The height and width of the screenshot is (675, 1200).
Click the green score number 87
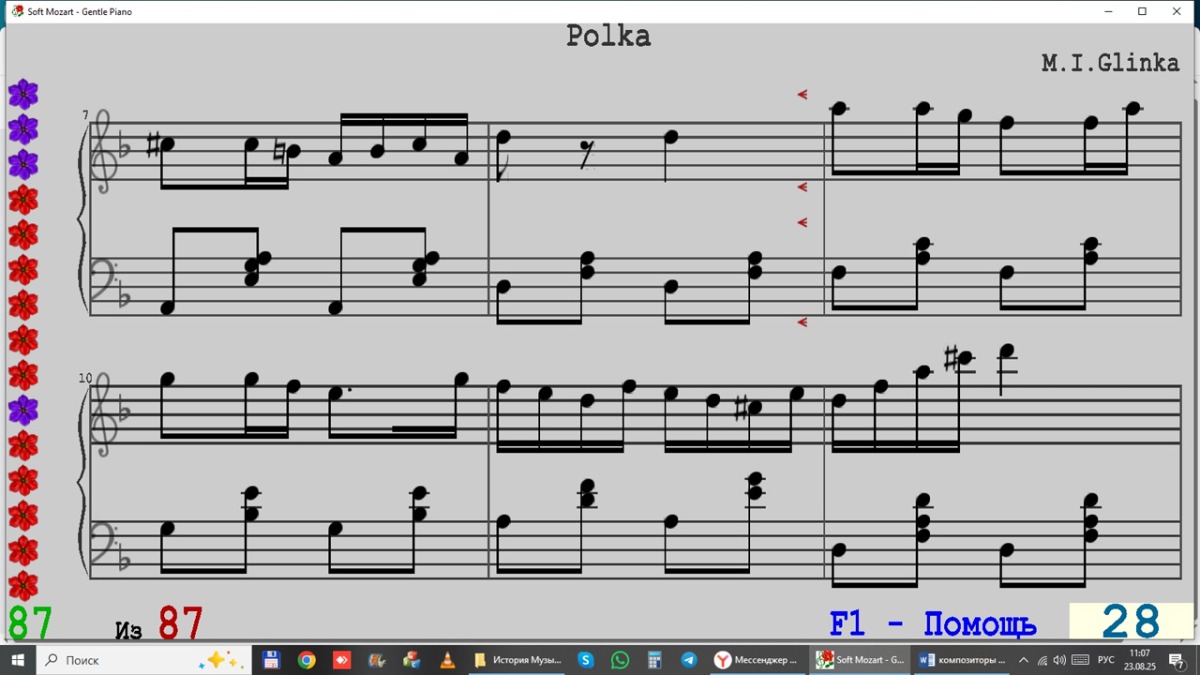click(x=30, y=623)
